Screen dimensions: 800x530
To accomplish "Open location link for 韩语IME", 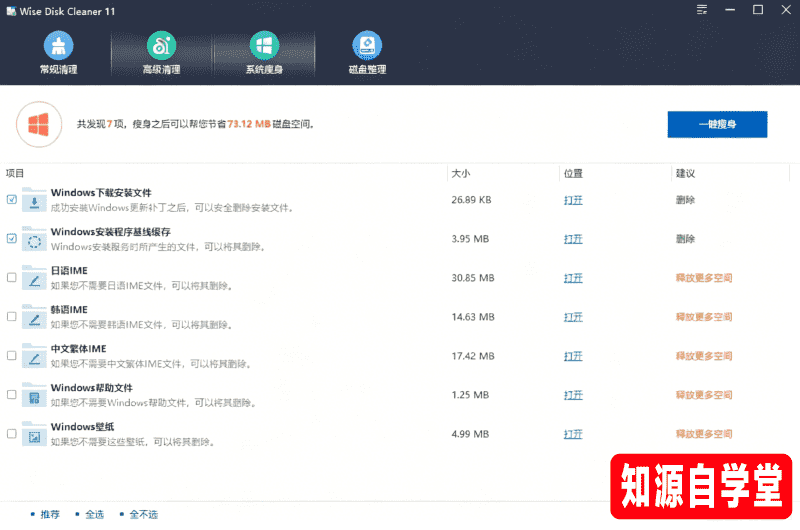I will tap(573, 317).
